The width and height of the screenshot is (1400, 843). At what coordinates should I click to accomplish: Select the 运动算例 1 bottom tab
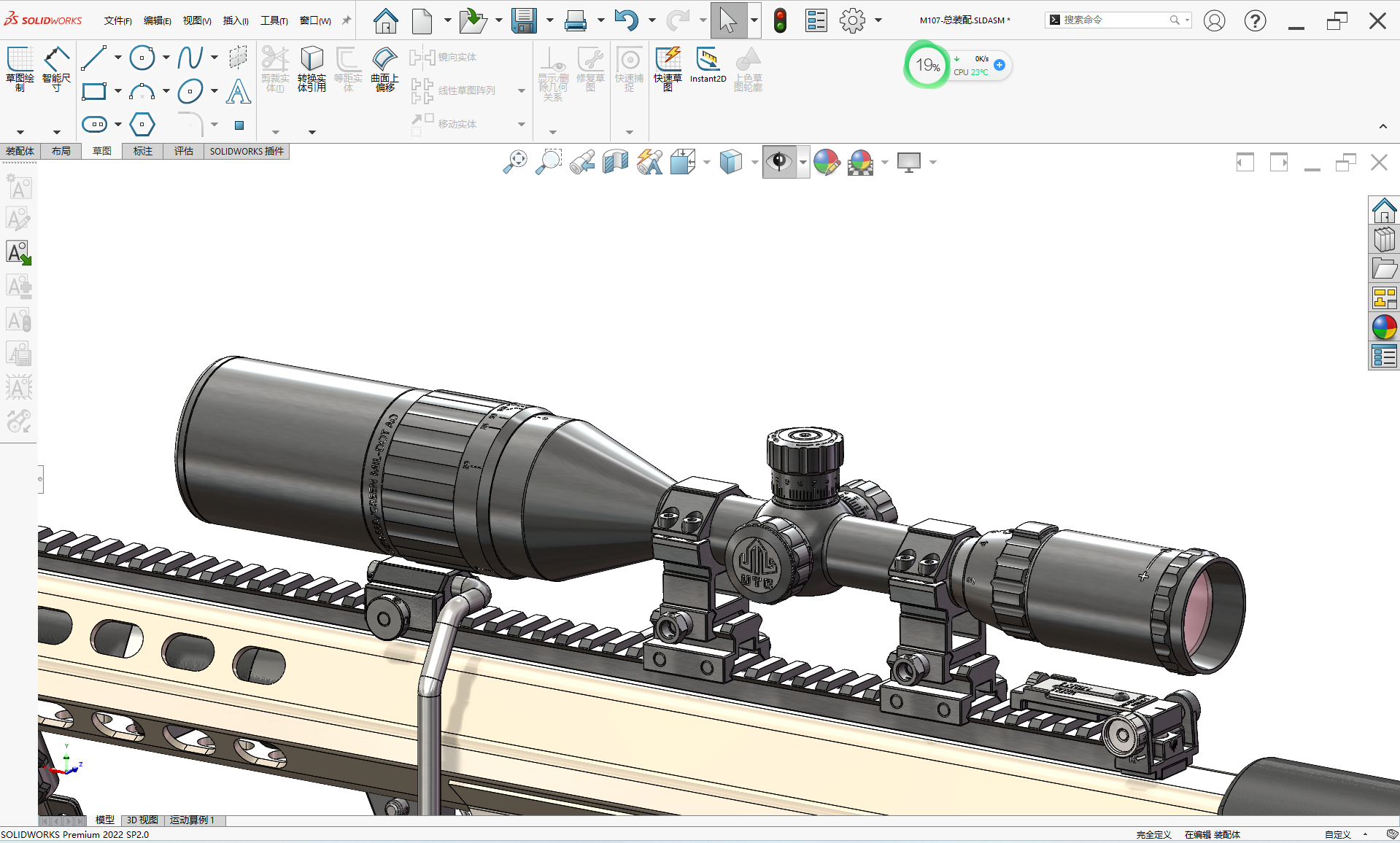click(192, 820)
